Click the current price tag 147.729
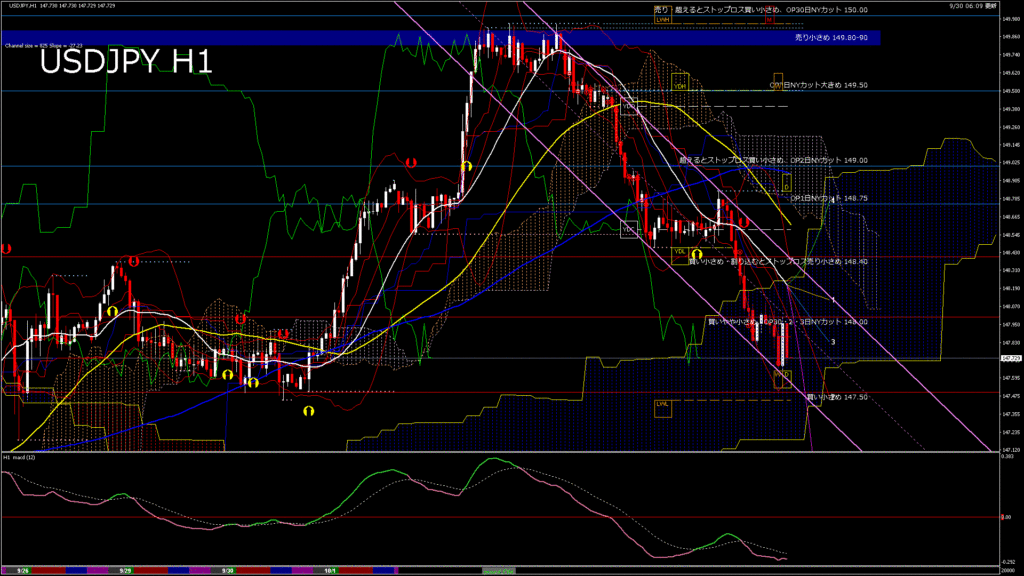Screen dimensions: 1024x576 pos(1010,358)
